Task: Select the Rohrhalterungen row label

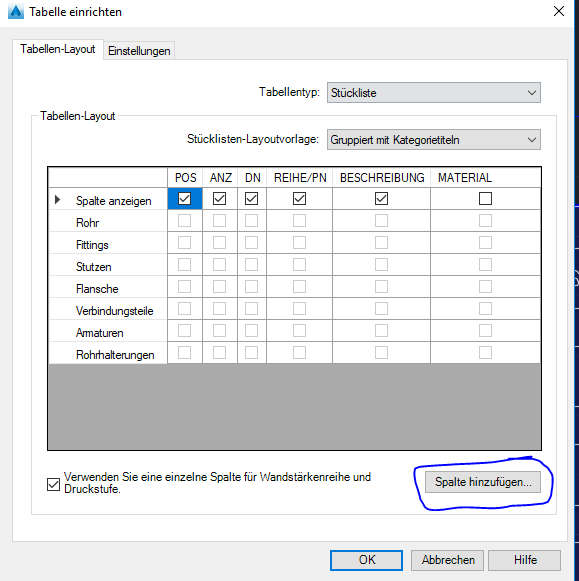Action: click(x=115, y=355)
